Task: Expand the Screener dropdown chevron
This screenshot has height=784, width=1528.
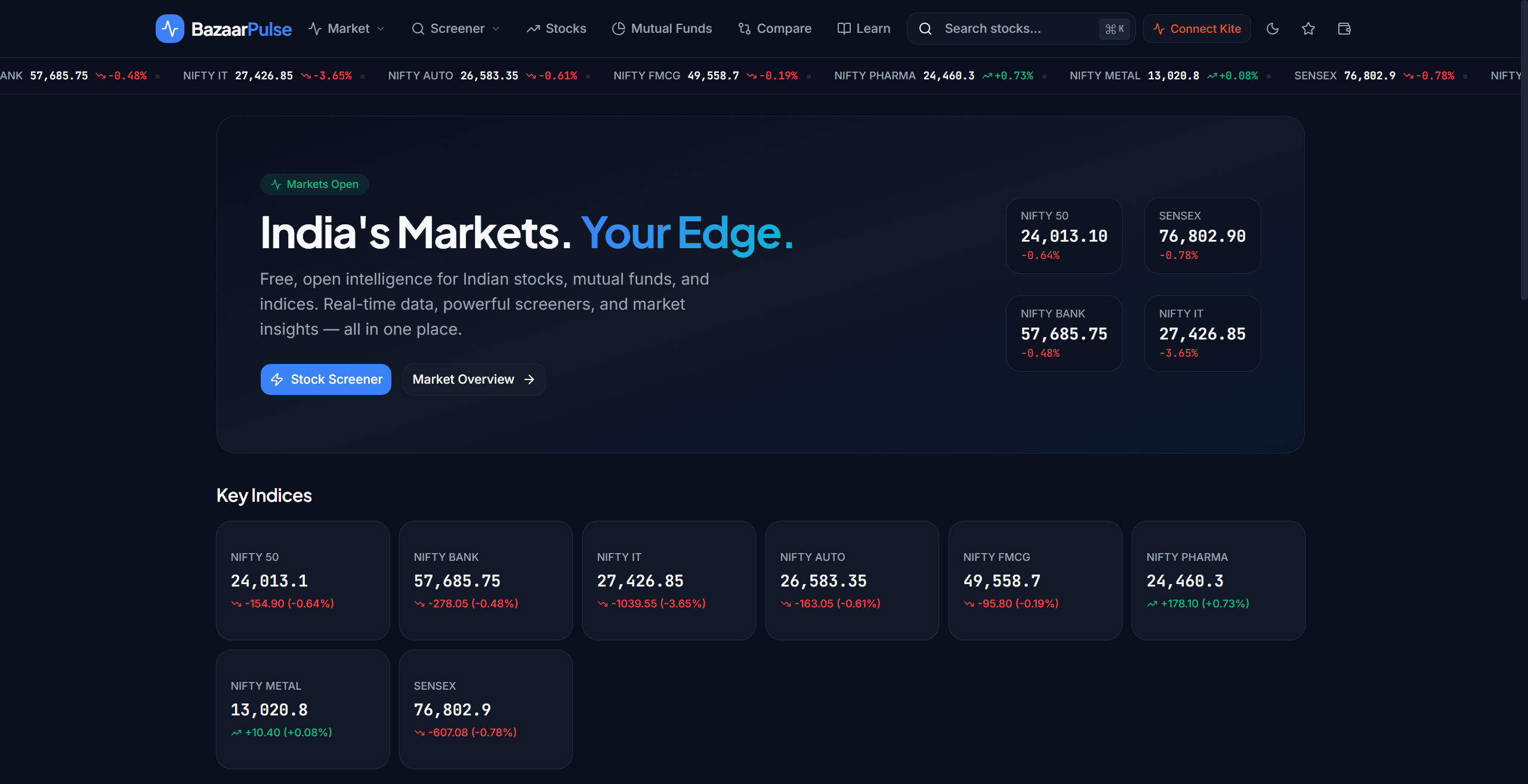Action: coord(496,29)
